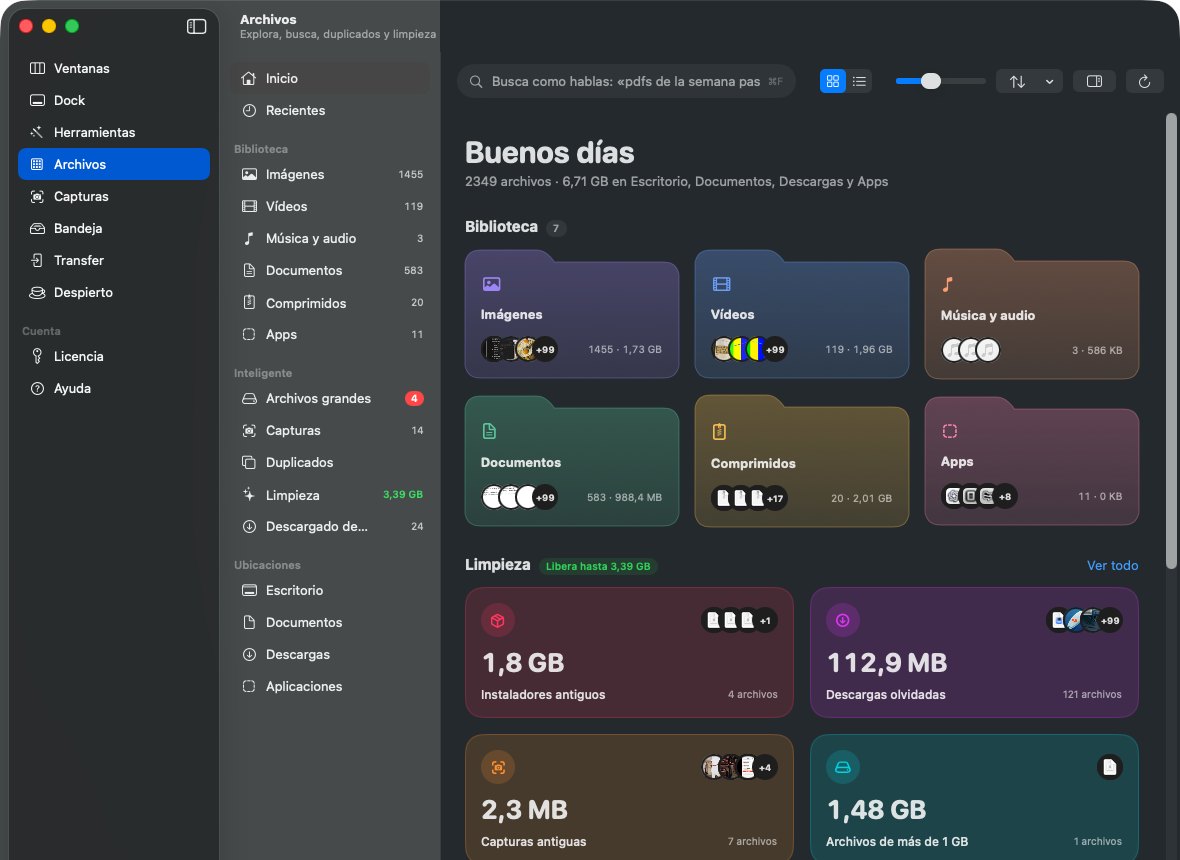Open the sort options dropdown chevron
This screenshot has height=860, width=1180.
click(1049, 81)
